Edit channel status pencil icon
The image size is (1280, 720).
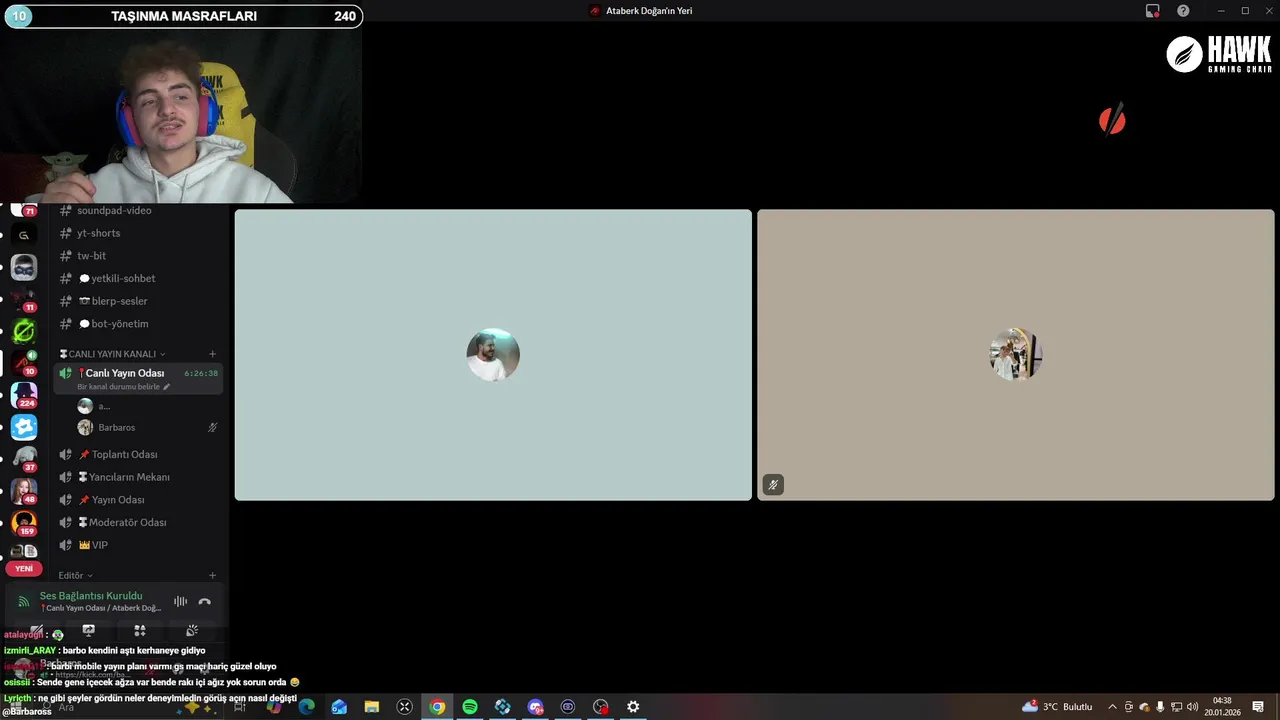click(167, 387)
